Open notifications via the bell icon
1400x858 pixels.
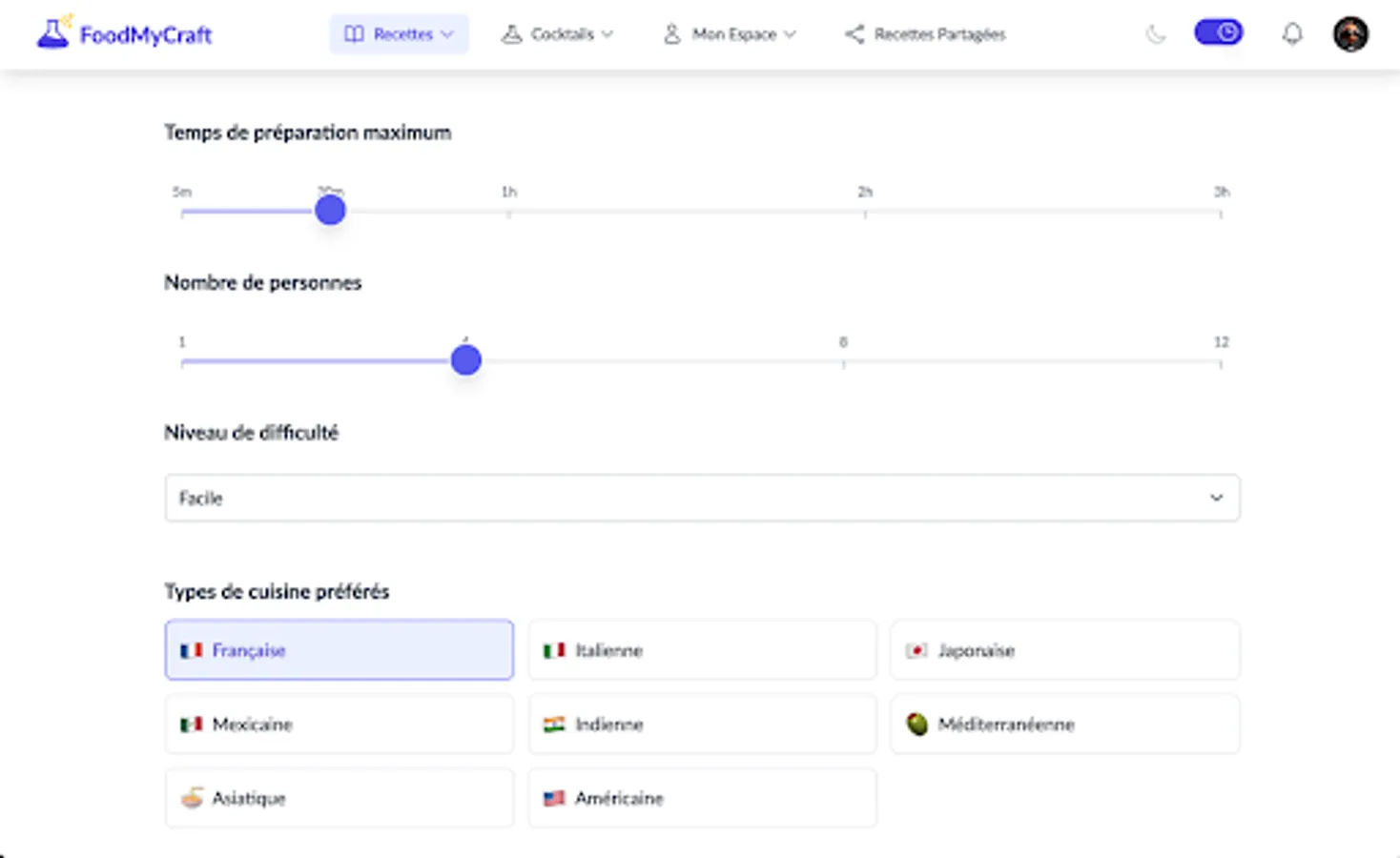(x=1292, y=33)
